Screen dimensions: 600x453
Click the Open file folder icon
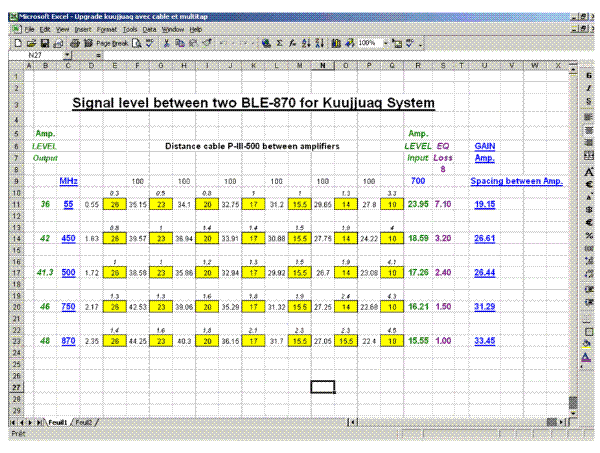[x=31, y=43]
